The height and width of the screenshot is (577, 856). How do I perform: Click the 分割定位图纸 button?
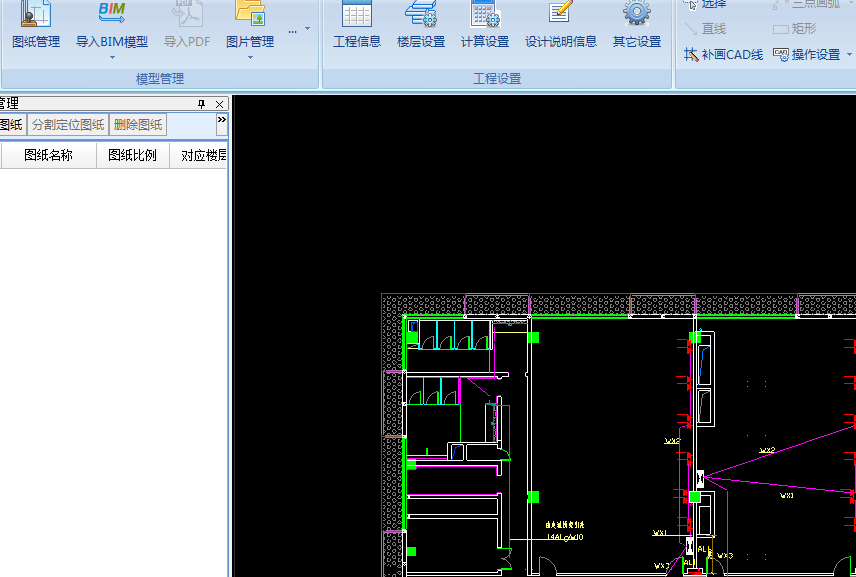68,124
